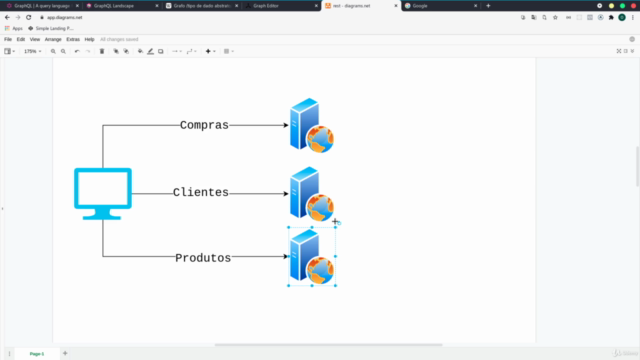The image size is (640, 360).
Task: Toggle fullscreen mode icon
Action: [619, 51]
